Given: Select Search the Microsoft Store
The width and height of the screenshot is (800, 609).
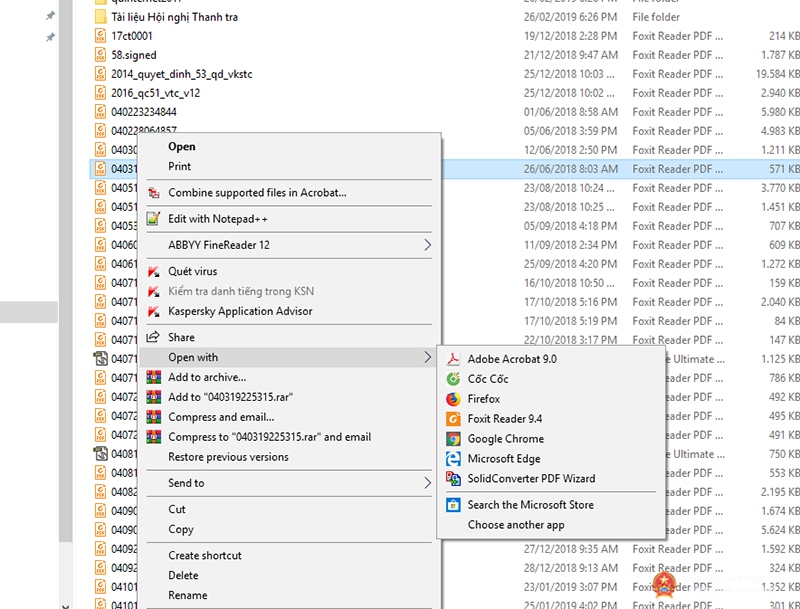Looking at the screenshot, I should (x=551, y=505).
